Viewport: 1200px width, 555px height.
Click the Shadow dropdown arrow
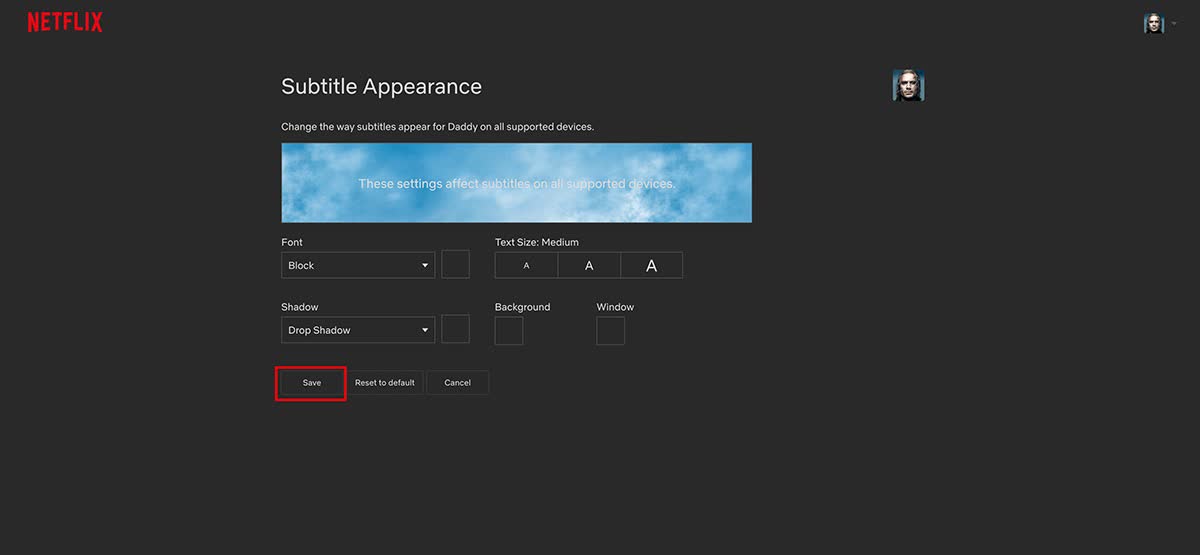tap(425, 331)
